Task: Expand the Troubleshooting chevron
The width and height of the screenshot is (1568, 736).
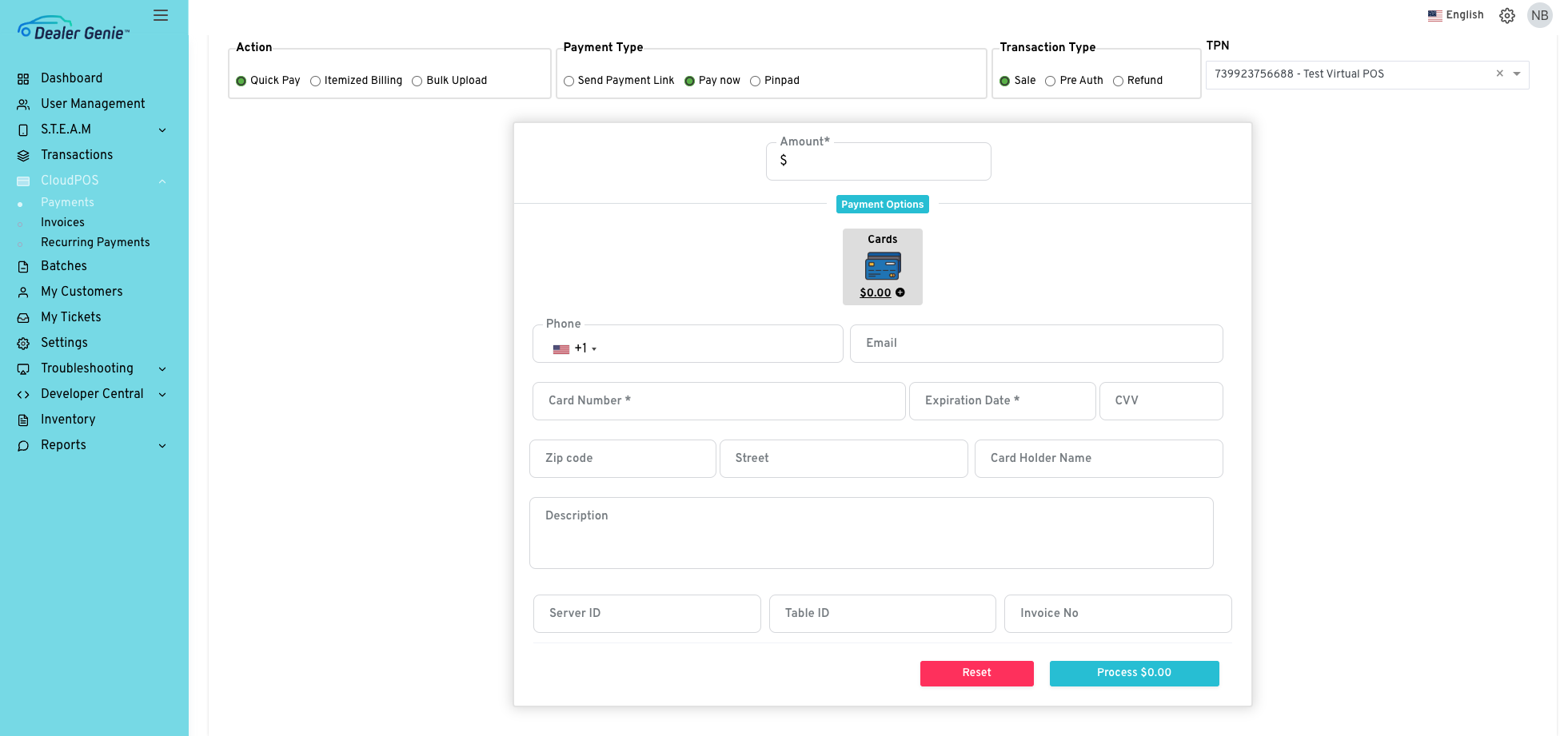Action: (x=162, y=369)
